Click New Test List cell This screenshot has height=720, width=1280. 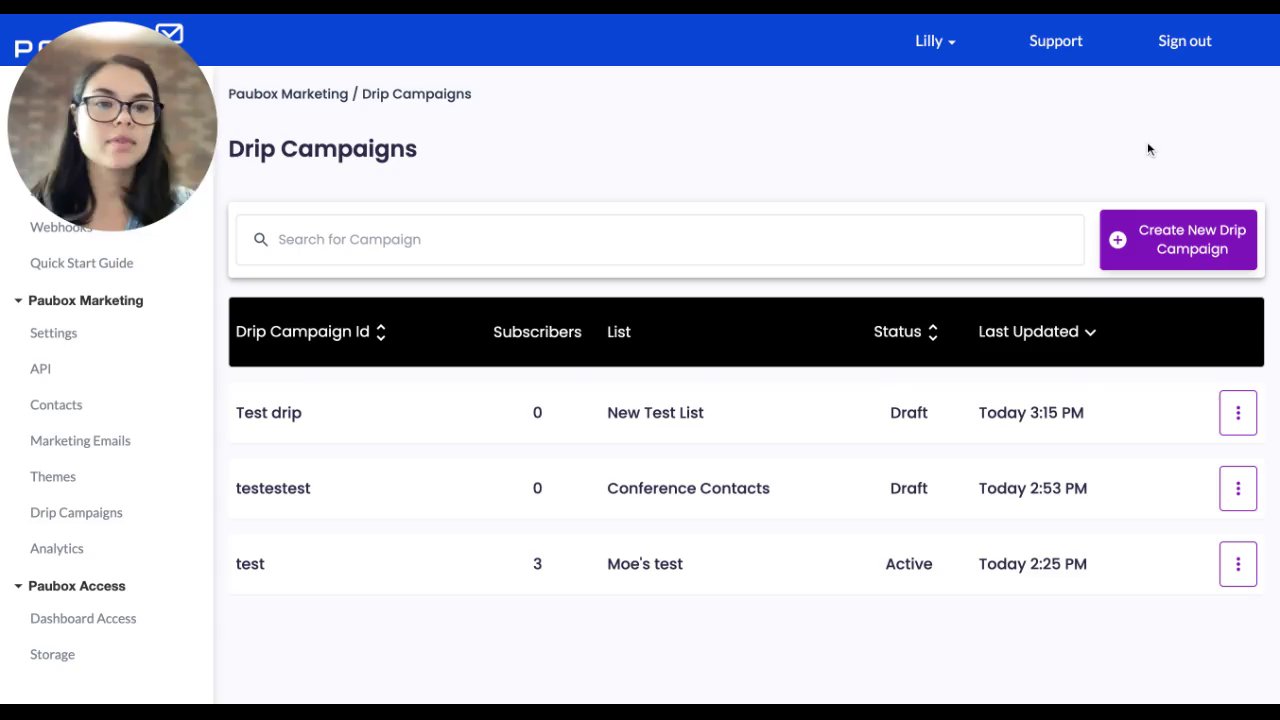(x=655, y=413)
